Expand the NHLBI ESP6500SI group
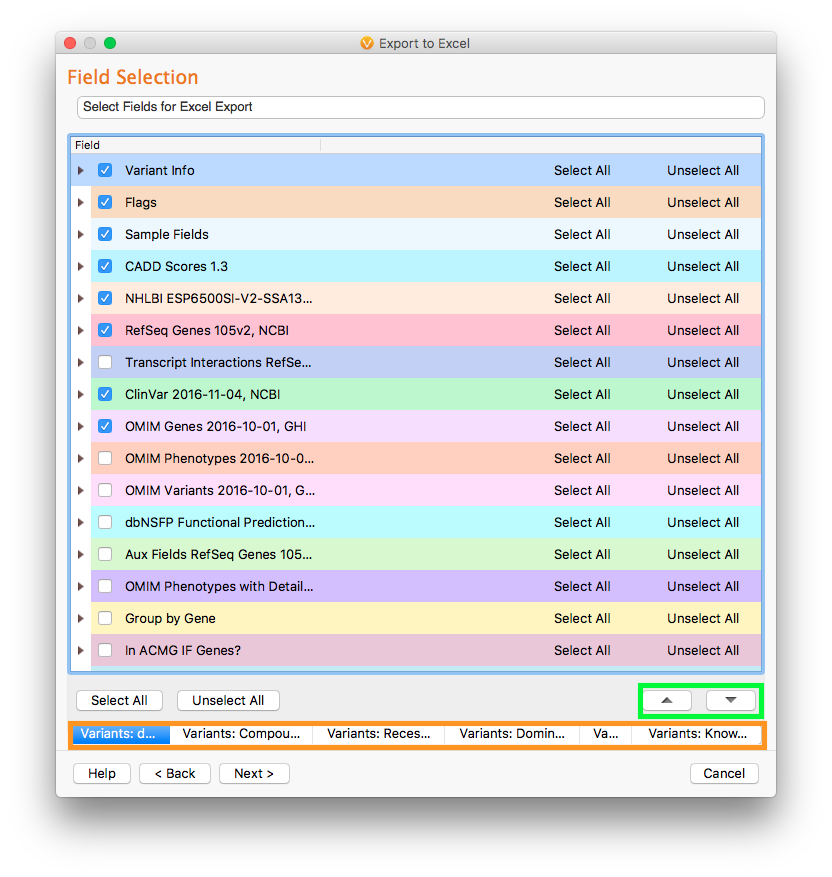Image resolution: width=832 pixels, height=877 pixels. 81,298
